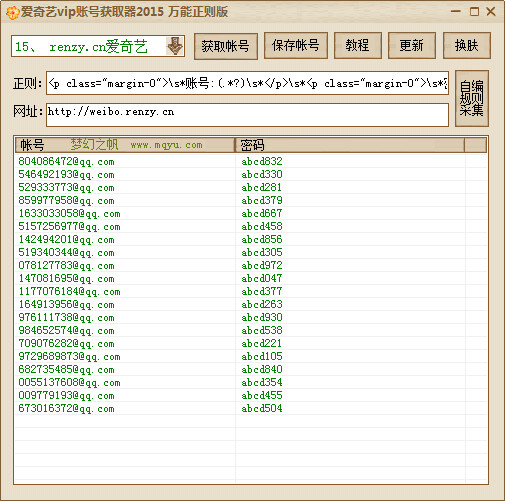Screen dimensions: 505x501
Task: Click password cell abcd856
Action: pyautogui.click(x=262, y=239)
